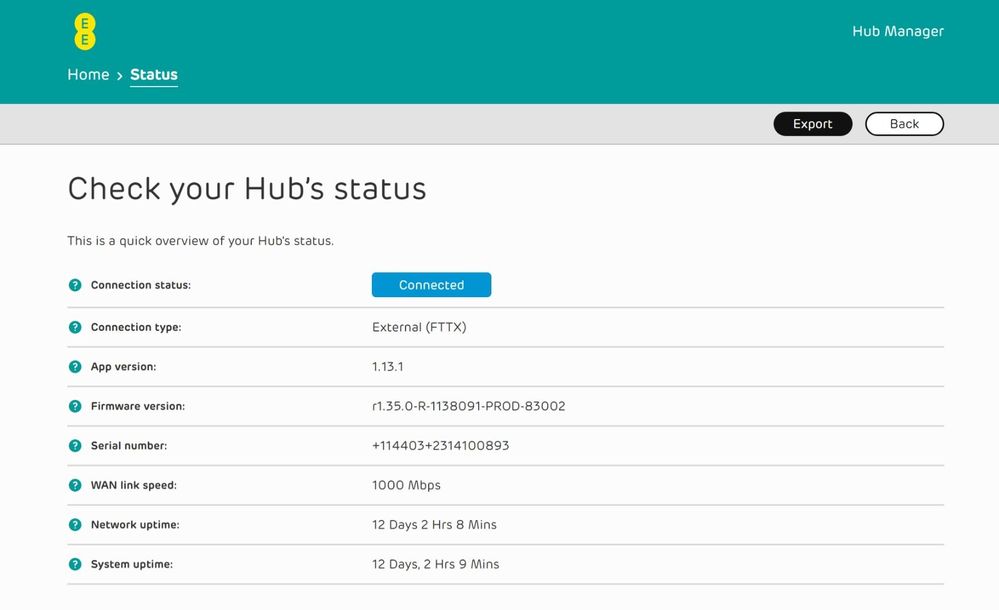999x610 pixels.
Task: Open help icon beside Connection status
Action: [74, 285]
